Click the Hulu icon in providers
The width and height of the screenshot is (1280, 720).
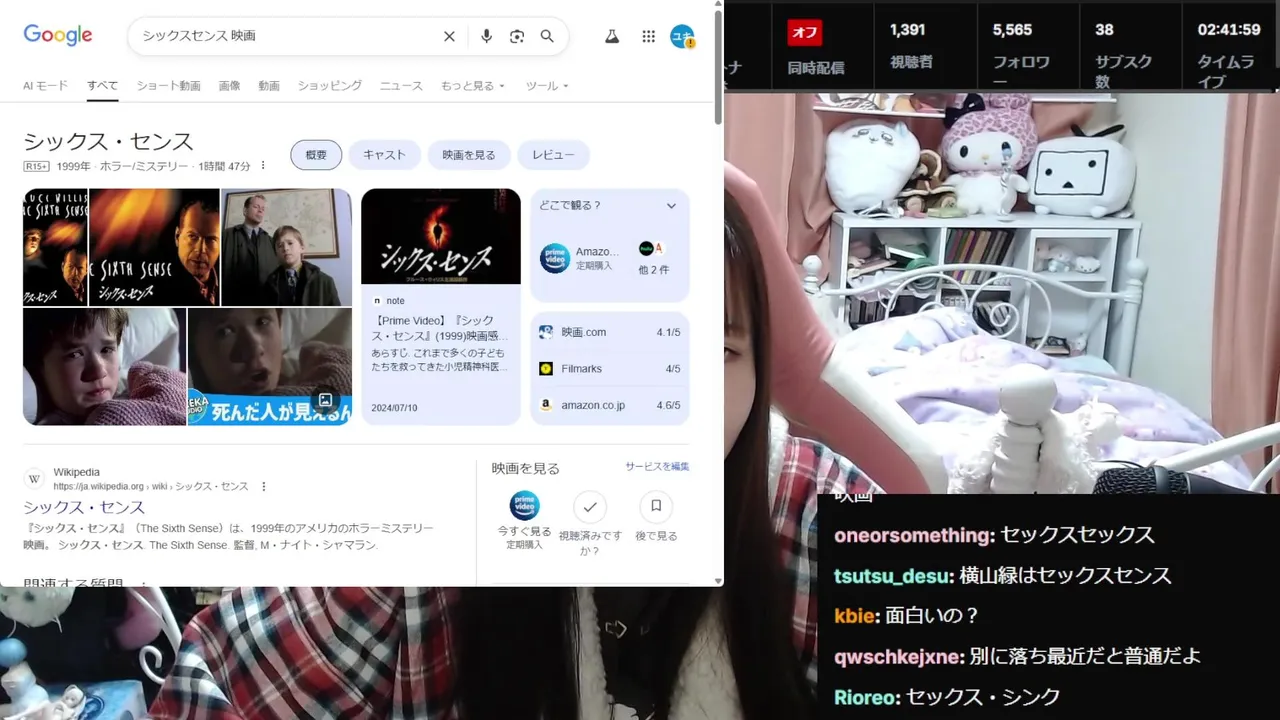coord(646,248)
